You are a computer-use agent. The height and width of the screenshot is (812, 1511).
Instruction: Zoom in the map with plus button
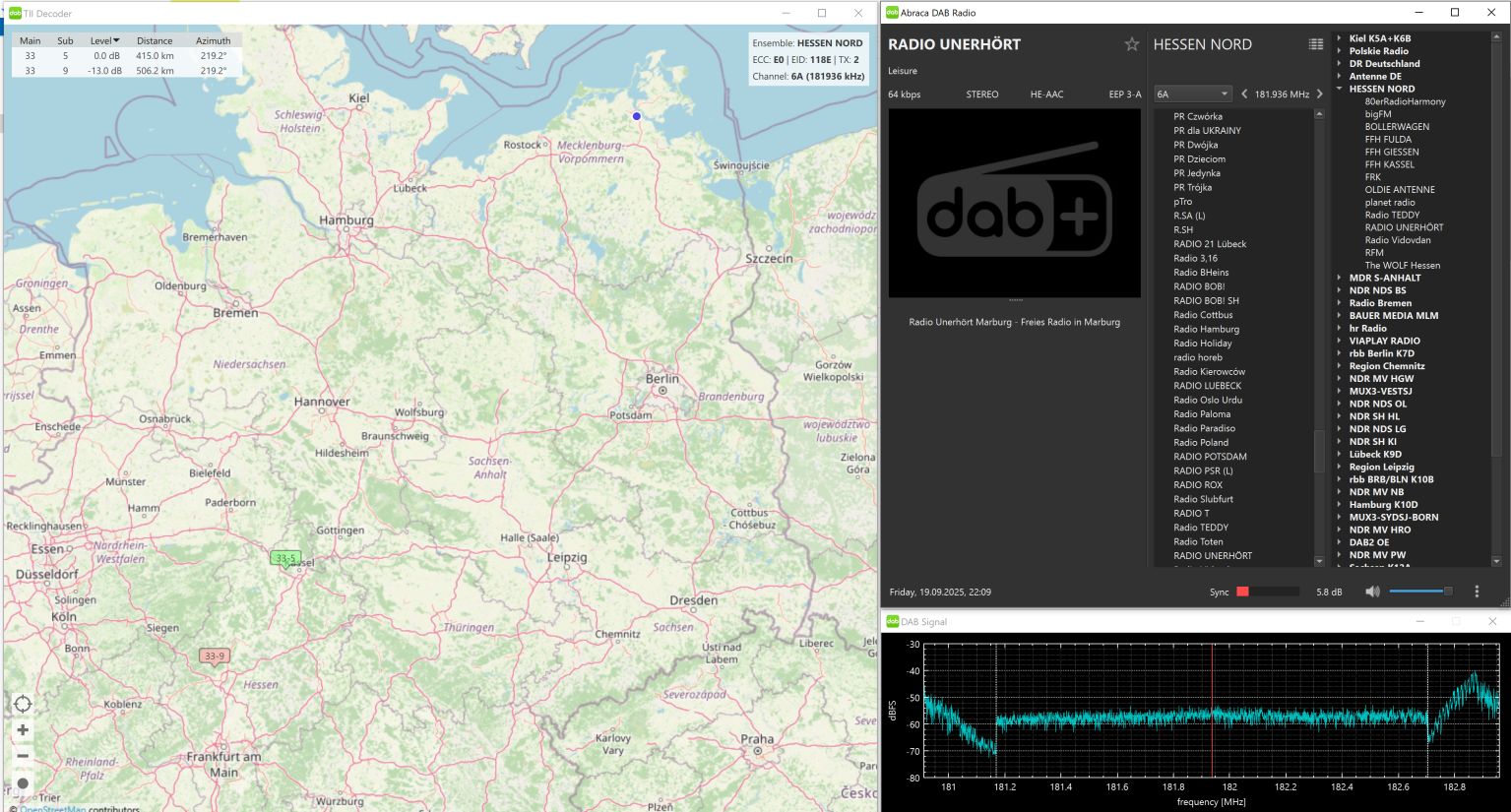(23, 730)
